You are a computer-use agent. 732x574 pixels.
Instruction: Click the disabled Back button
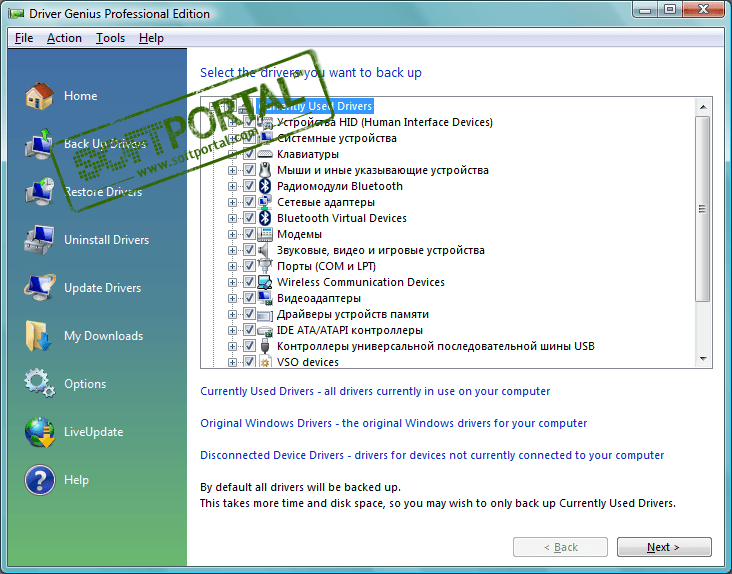click(560, 547)
